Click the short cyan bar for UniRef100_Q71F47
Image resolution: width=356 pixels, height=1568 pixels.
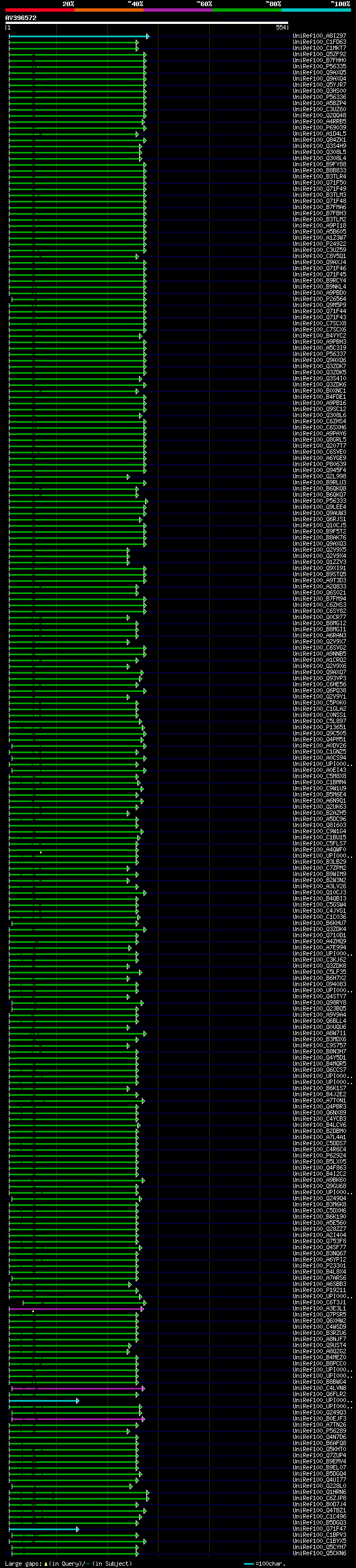(x=44, y=1530)
